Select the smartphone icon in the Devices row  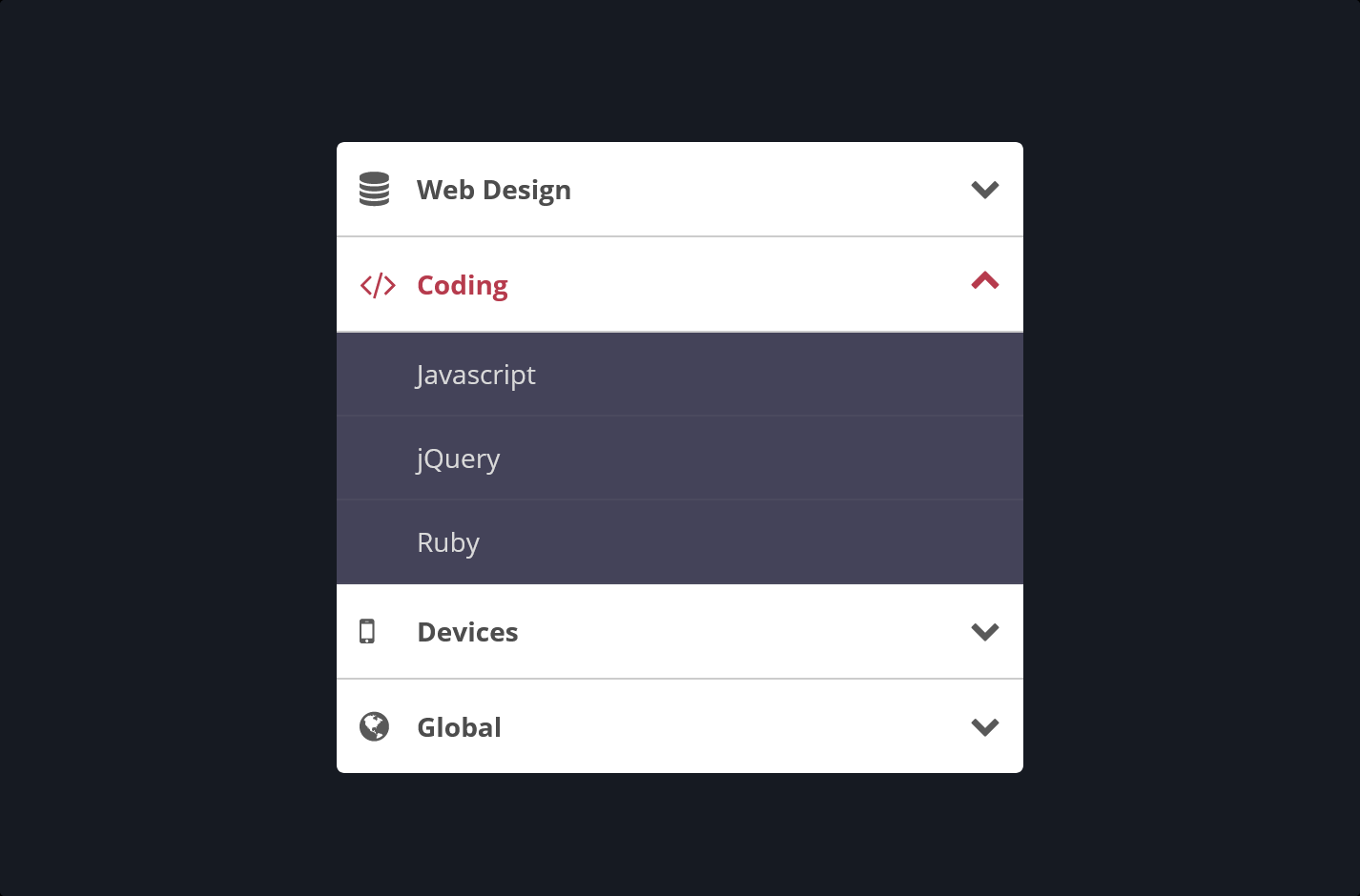(x=368, y=631)
